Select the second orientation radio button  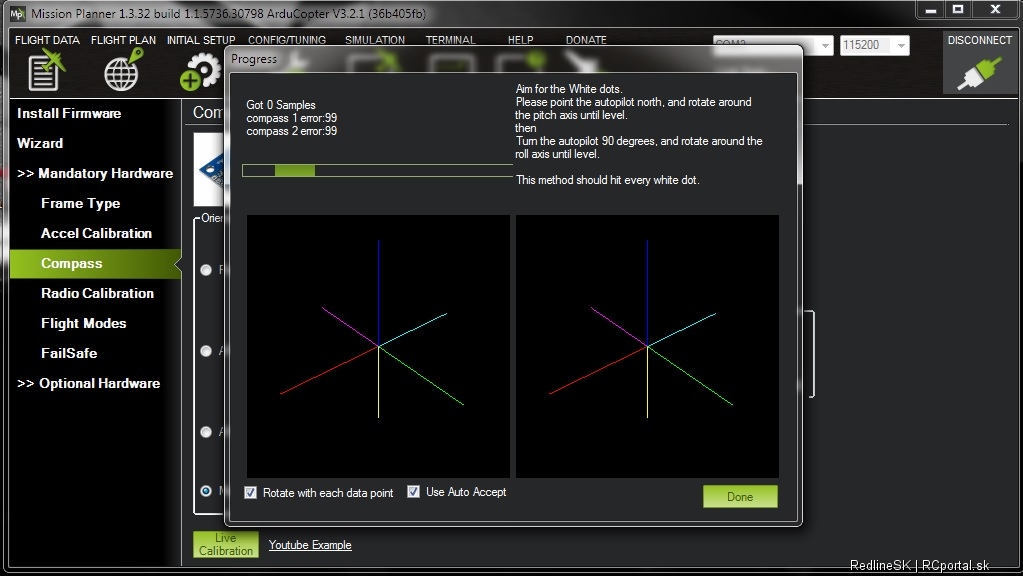(206, 351)
